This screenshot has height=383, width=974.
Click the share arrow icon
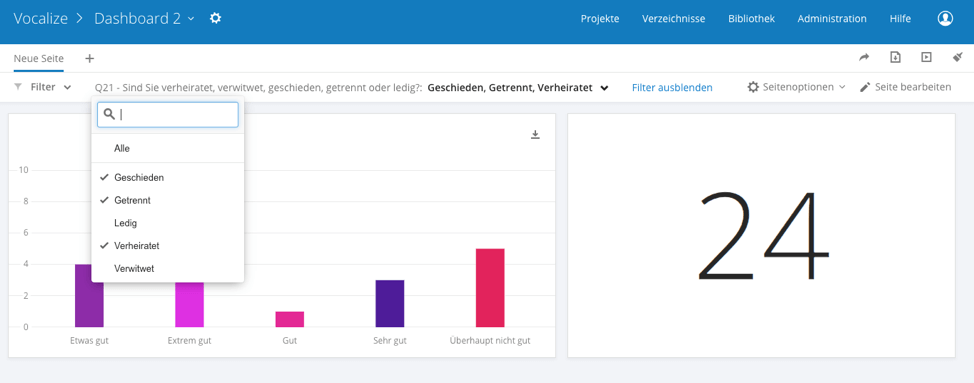864,57
